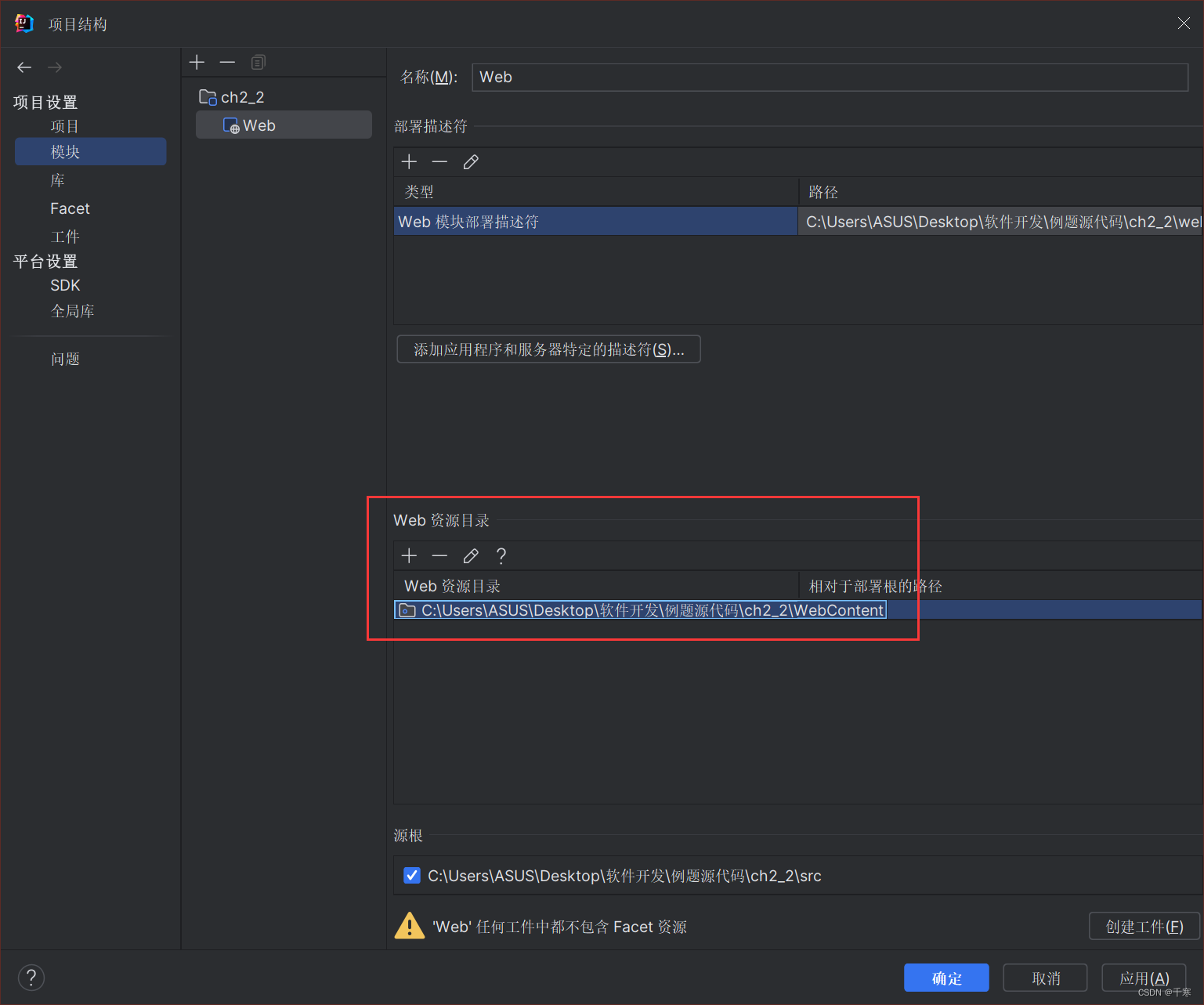Open the 全局库 platform settings
Screen dimensions: 1204x1005
point(73,311)
